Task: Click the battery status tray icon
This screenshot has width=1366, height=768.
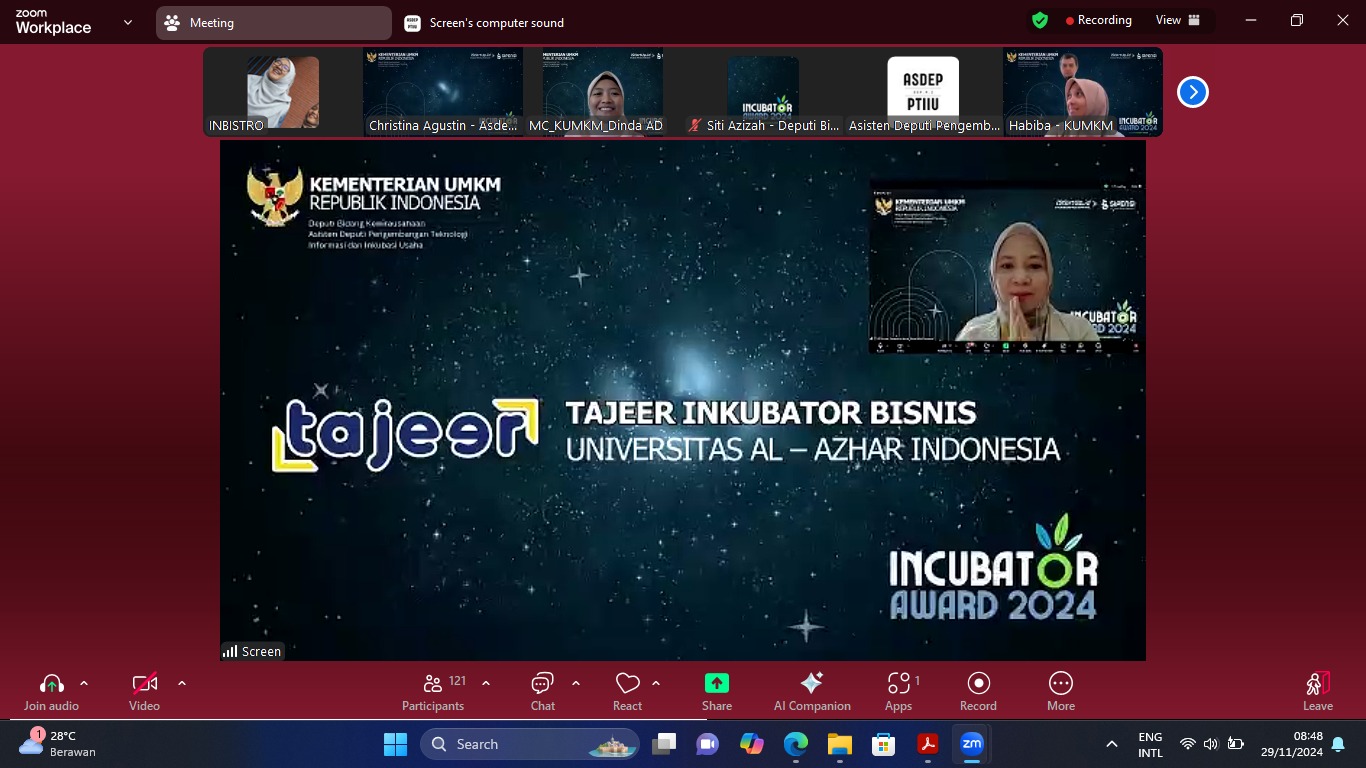Action: [1236, 744]
